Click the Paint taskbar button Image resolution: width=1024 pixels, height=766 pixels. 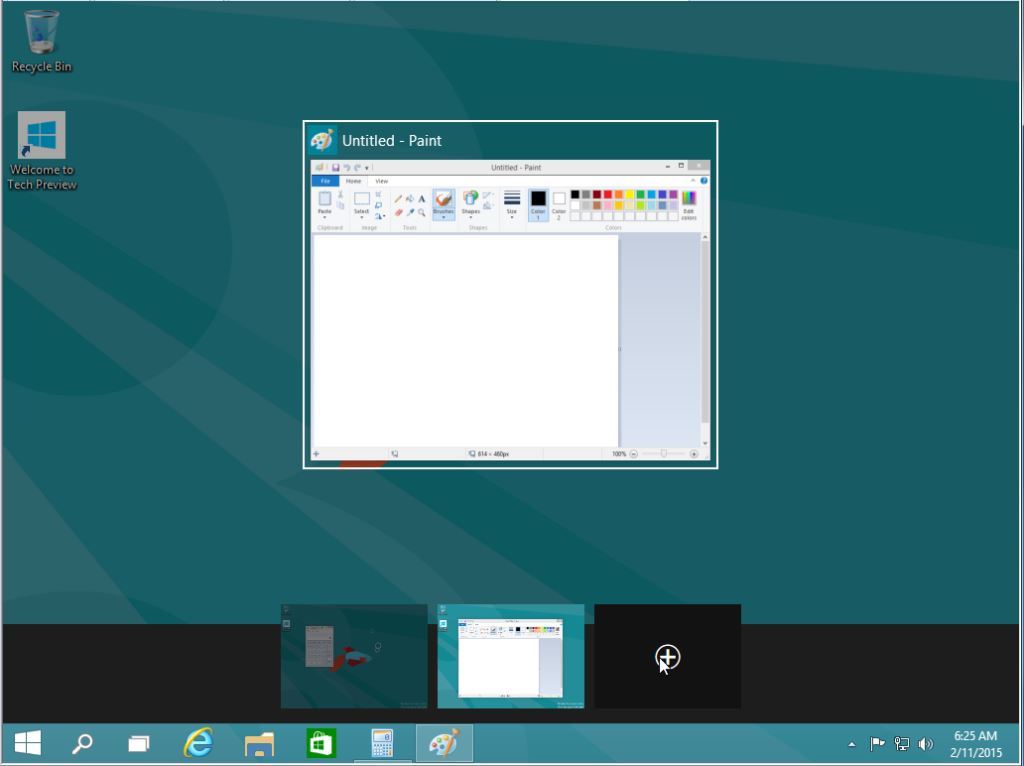(x=444, y=743)
